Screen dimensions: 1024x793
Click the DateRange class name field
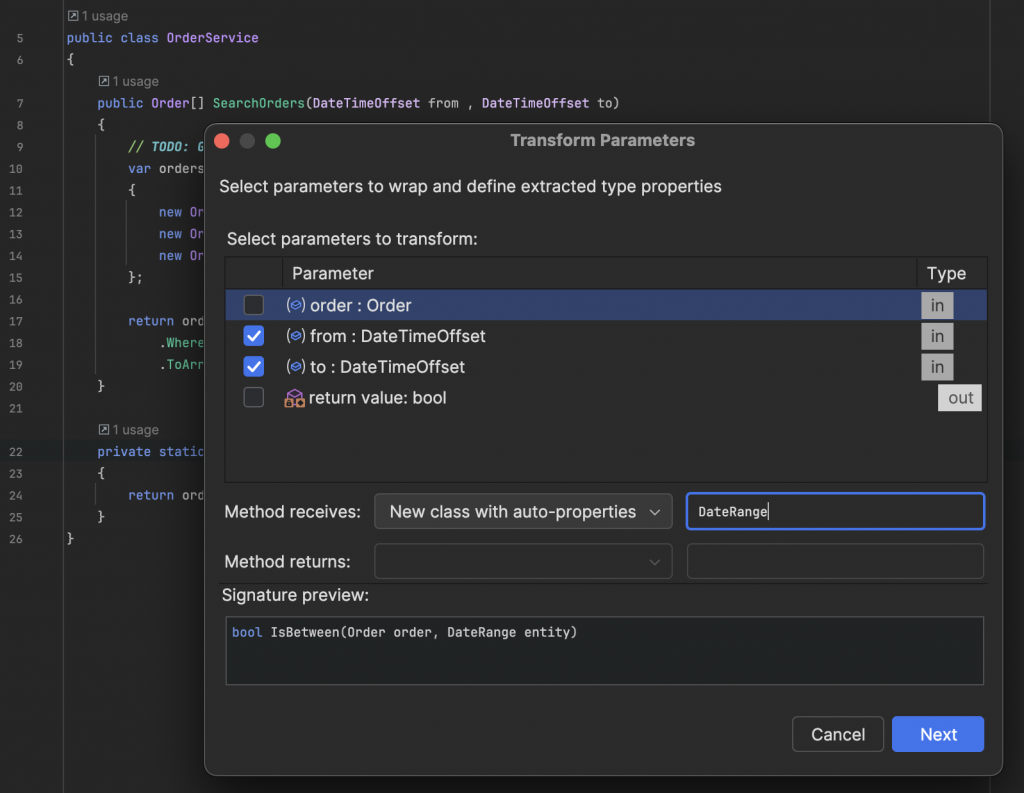click(835, 512)
